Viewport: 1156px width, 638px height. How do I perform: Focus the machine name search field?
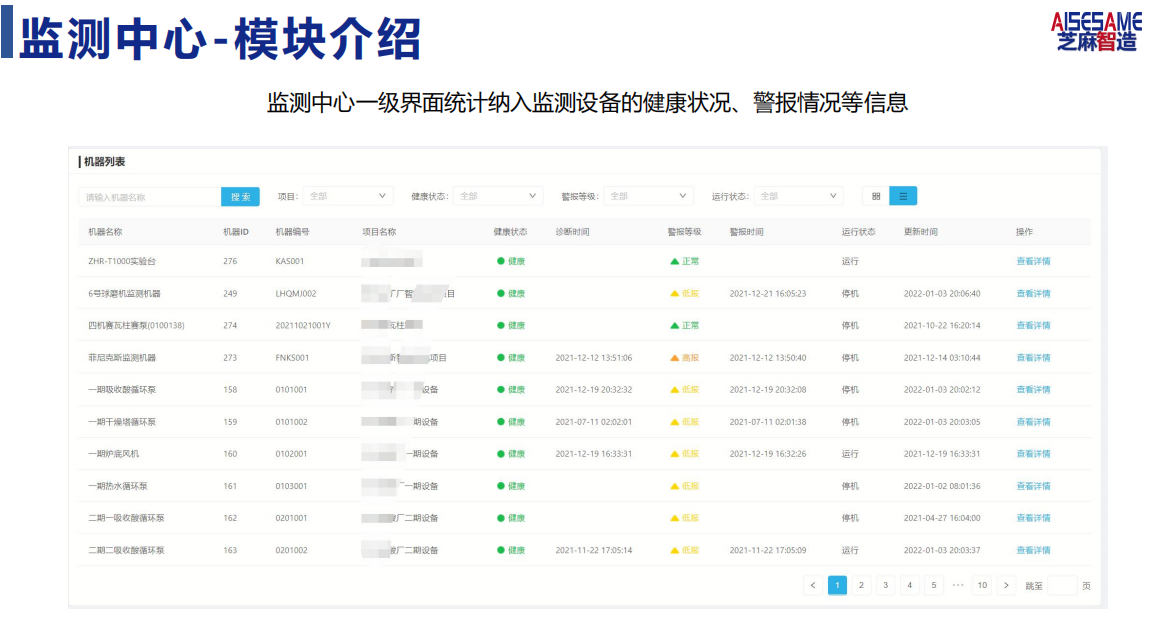pos(150,197)
